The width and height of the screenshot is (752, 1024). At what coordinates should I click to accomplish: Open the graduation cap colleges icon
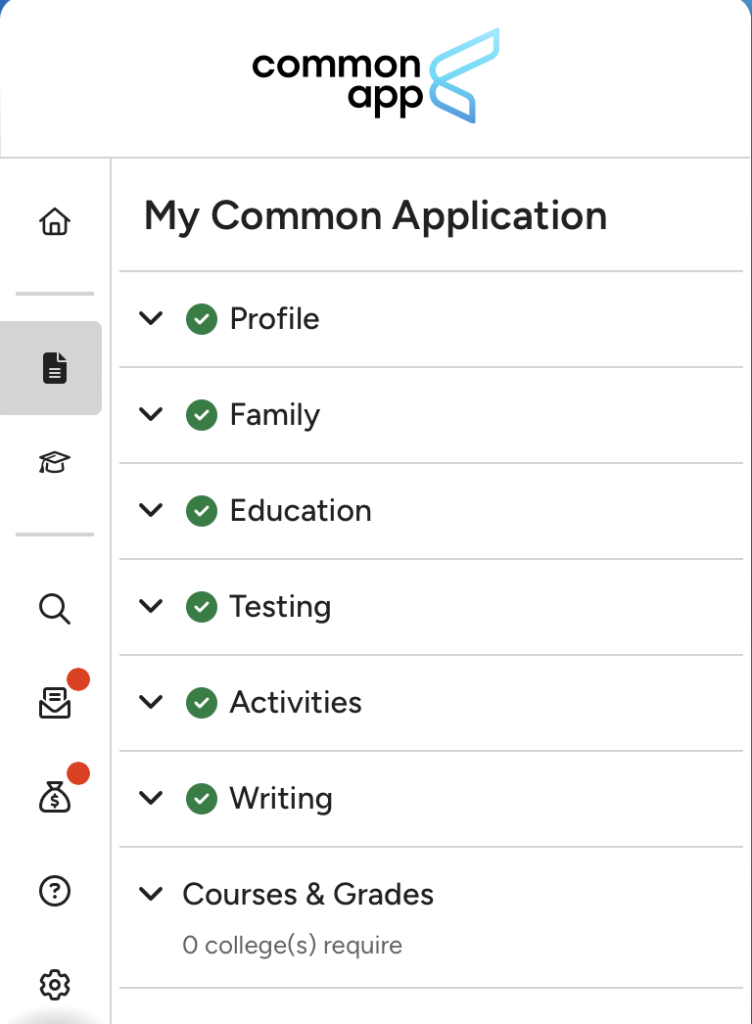click(x=54, y=462)
